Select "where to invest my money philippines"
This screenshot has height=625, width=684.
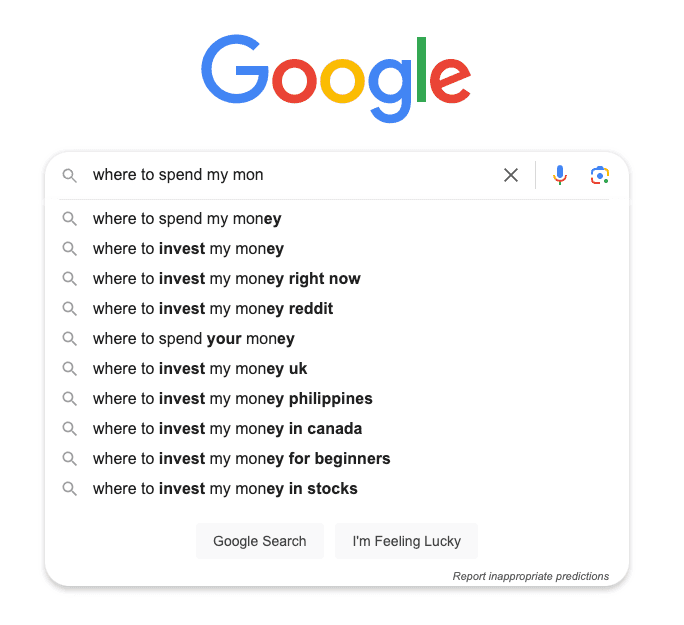tap(232, 399)
